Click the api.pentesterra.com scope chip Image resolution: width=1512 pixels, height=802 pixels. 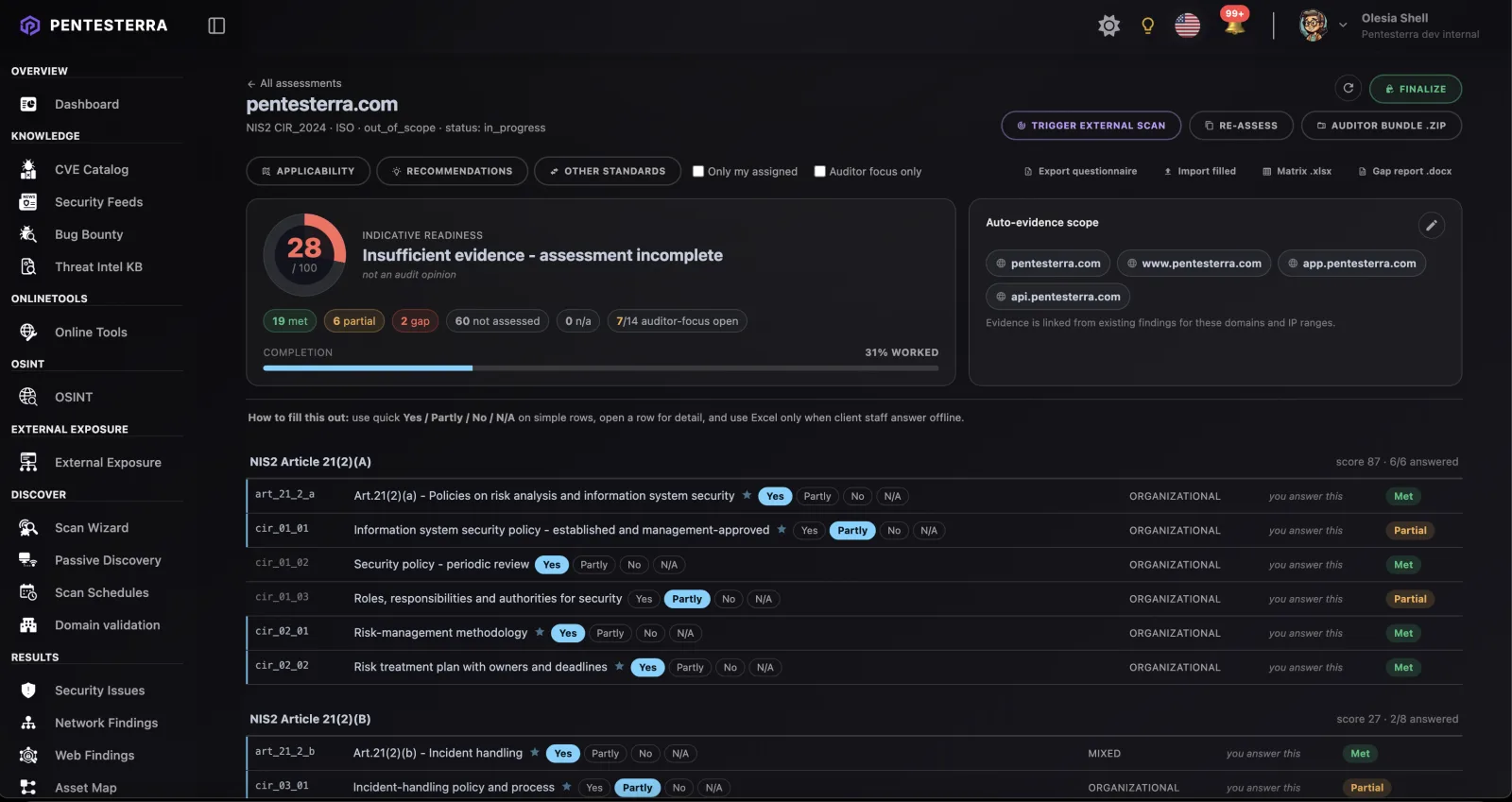pyautogui.click(x=1057, y=297)
